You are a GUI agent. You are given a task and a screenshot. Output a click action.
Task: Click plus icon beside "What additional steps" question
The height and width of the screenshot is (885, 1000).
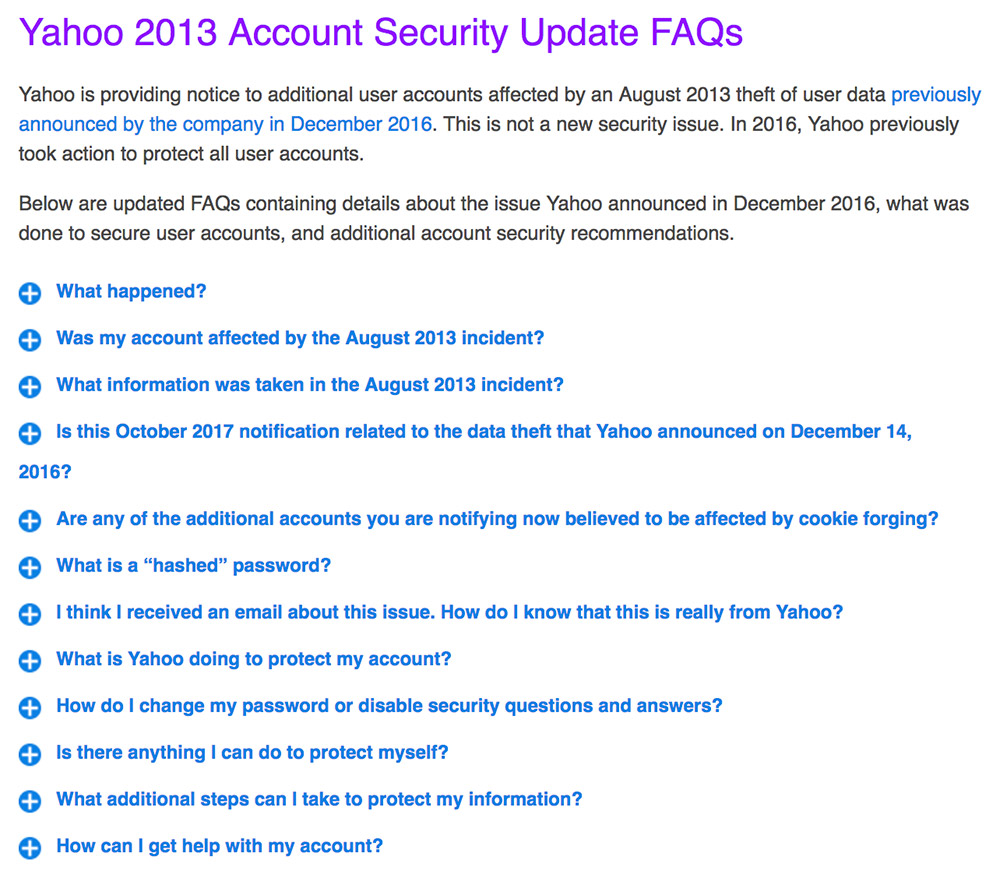(x=29, y=801)
